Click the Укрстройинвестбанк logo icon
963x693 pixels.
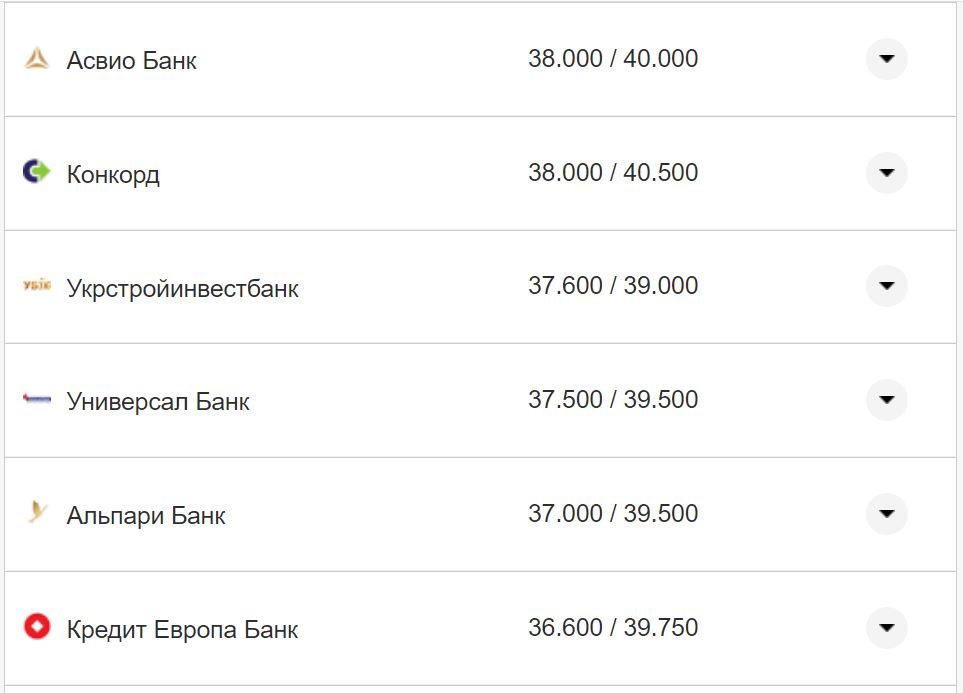tap(36, 287)
